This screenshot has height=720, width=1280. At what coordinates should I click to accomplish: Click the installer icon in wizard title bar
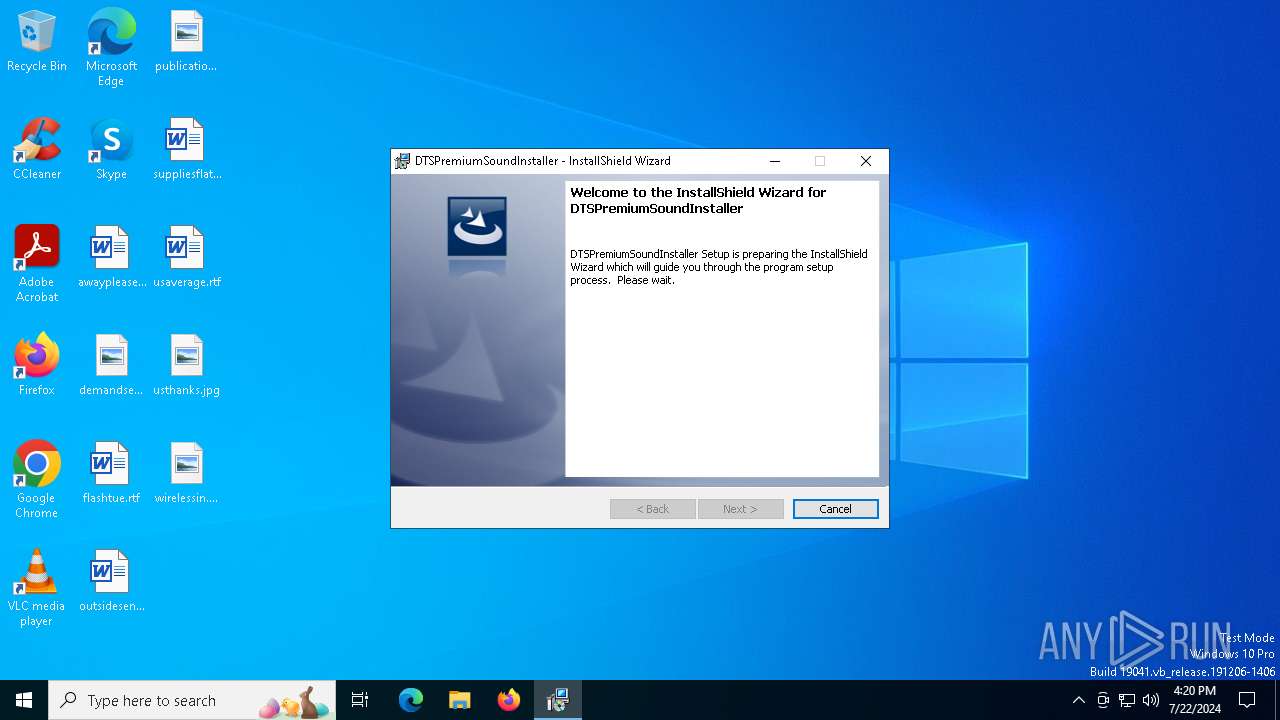(x=403, y=161)
